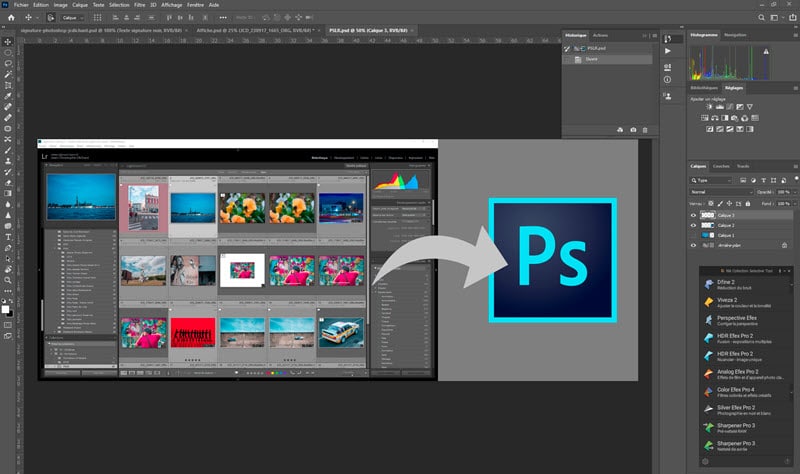Open the Opacité value dropdown arrow

[x=794, y=192]
